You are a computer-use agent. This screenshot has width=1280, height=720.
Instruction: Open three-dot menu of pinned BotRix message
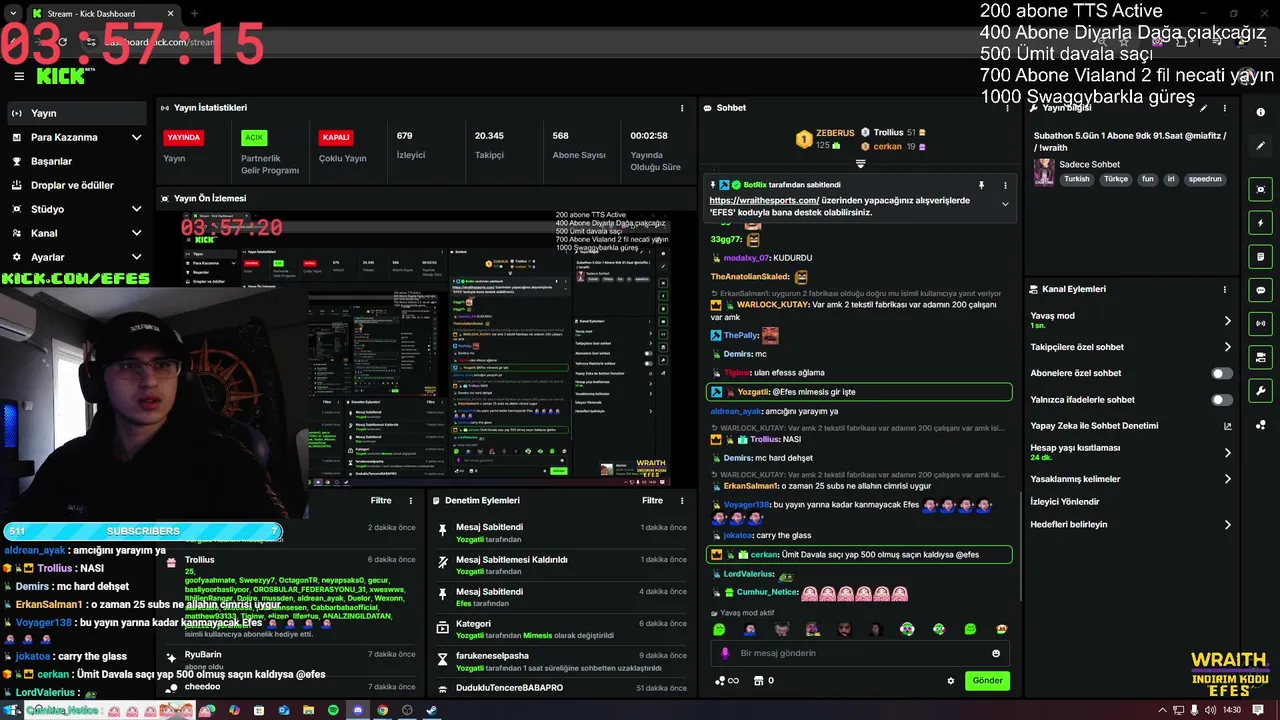(x=1005, y=185)
